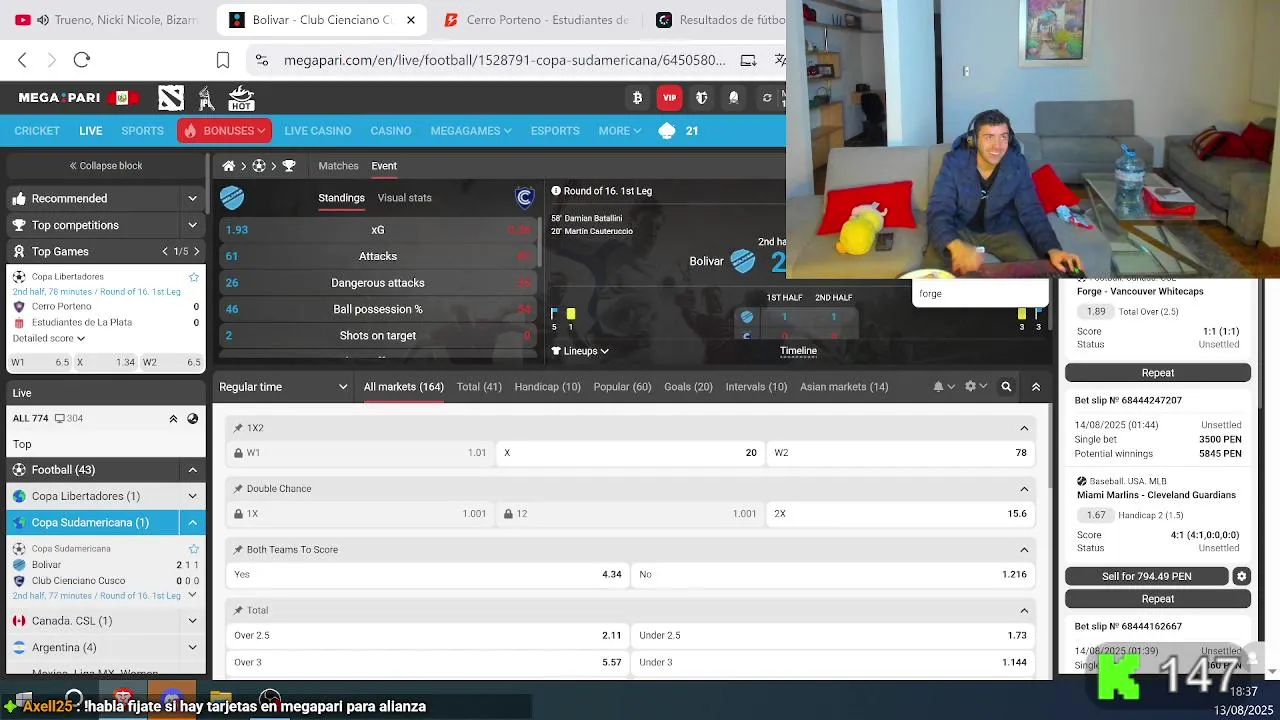Go to LIVE CASINO section

point(318,131)
